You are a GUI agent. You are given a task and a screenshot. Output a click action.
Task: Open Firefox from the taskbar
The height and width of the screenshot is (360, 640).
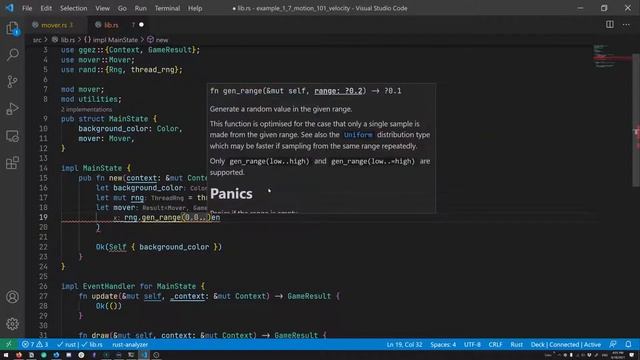point(19,355)
